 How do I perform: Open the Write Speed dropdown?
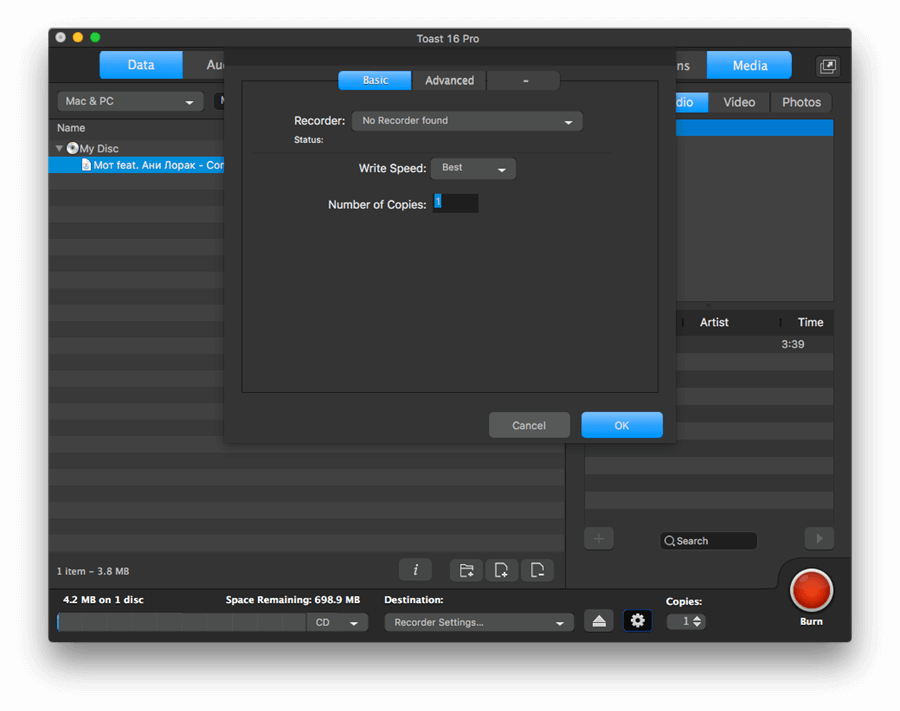tap(473, 168)
